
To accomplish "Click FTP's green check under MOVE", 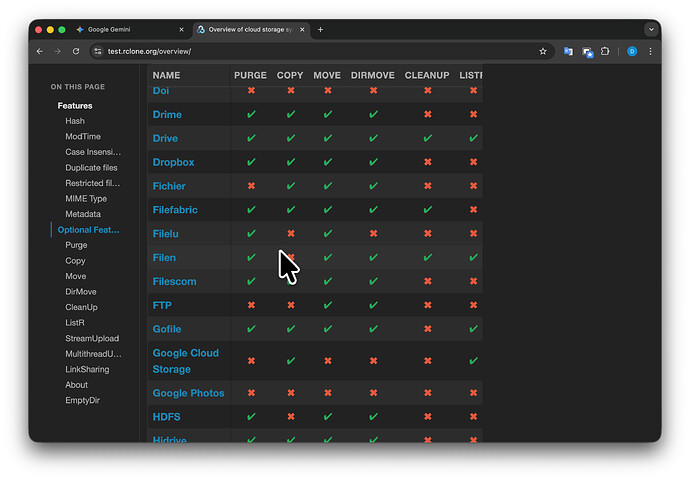I will (x=328, y=305).
